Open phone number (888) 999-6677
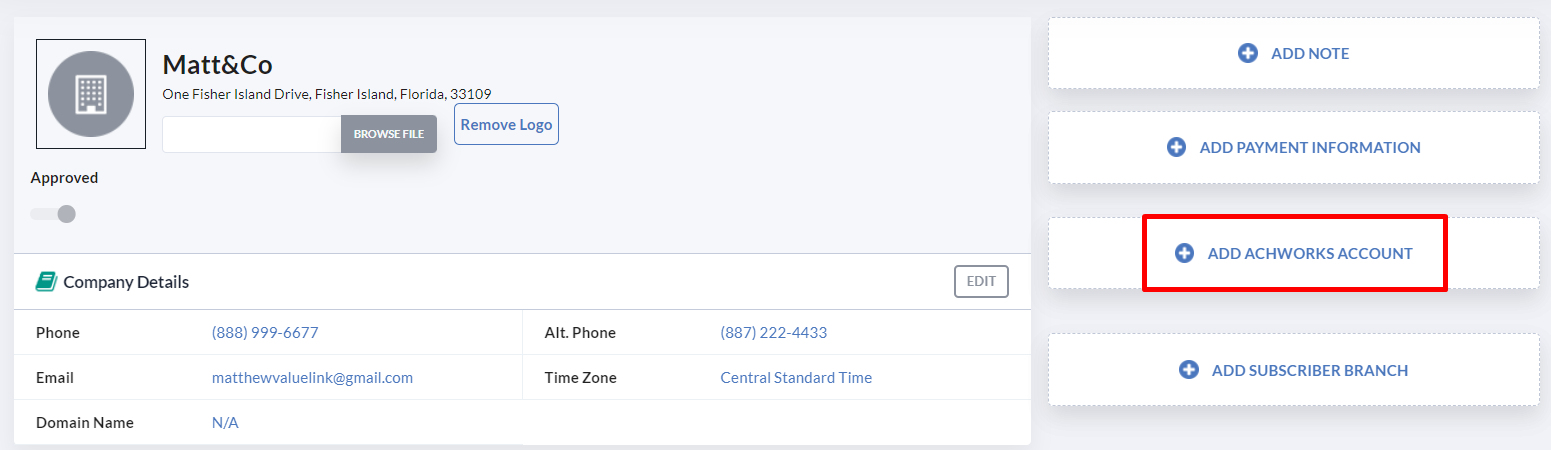 coord(265,333)
